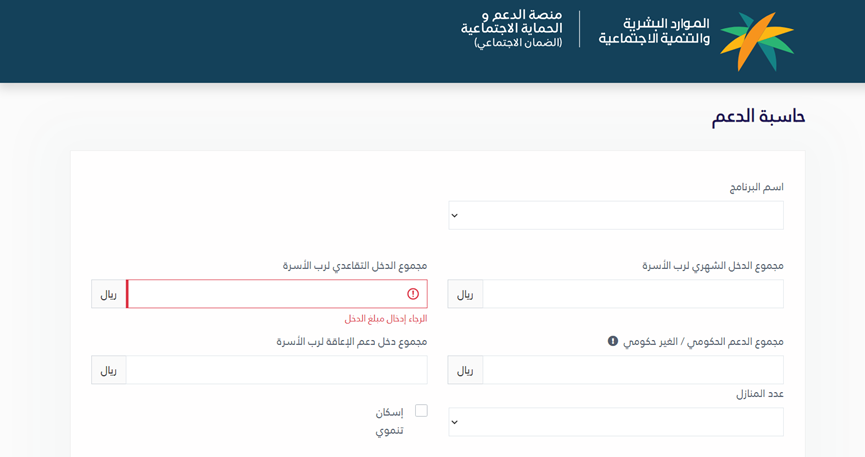Expand the عدد المنازل dropdown
Image resolution: width=865 pixels, height=457 pixels.
click(615, 422)
